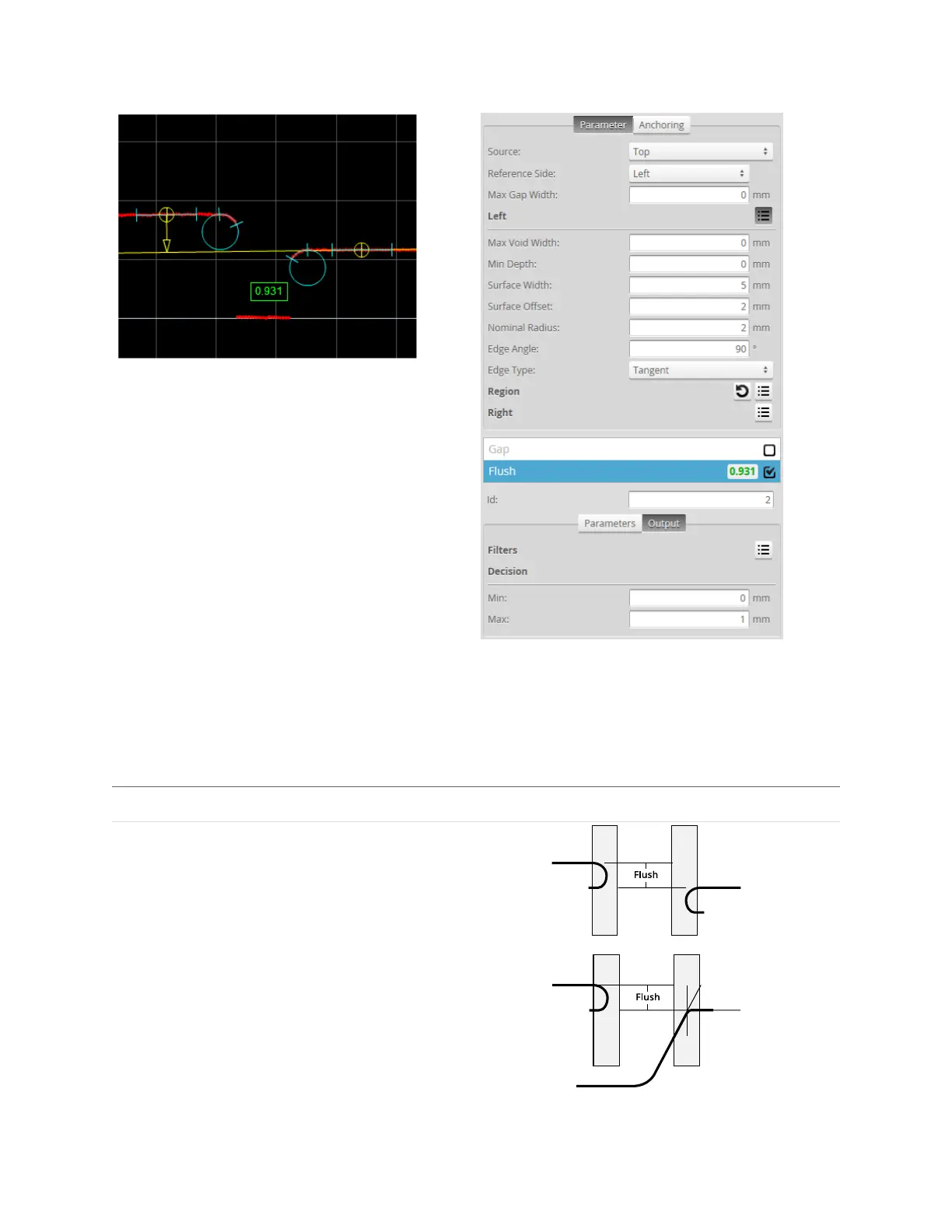Viewport: 952px width, 1232px height.
Task: Reset the Region with the undo icon
Action: click(x=742, y=391)
